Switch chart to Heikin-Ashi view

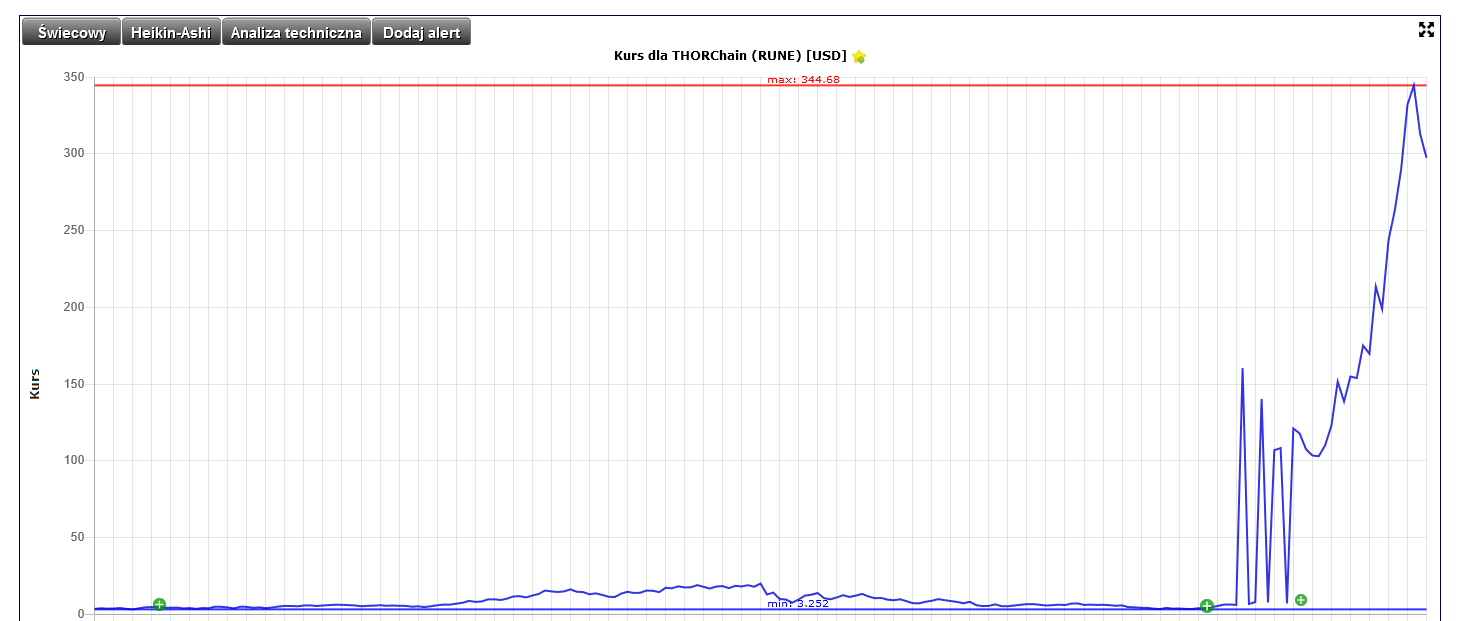(x=171, y=32)
